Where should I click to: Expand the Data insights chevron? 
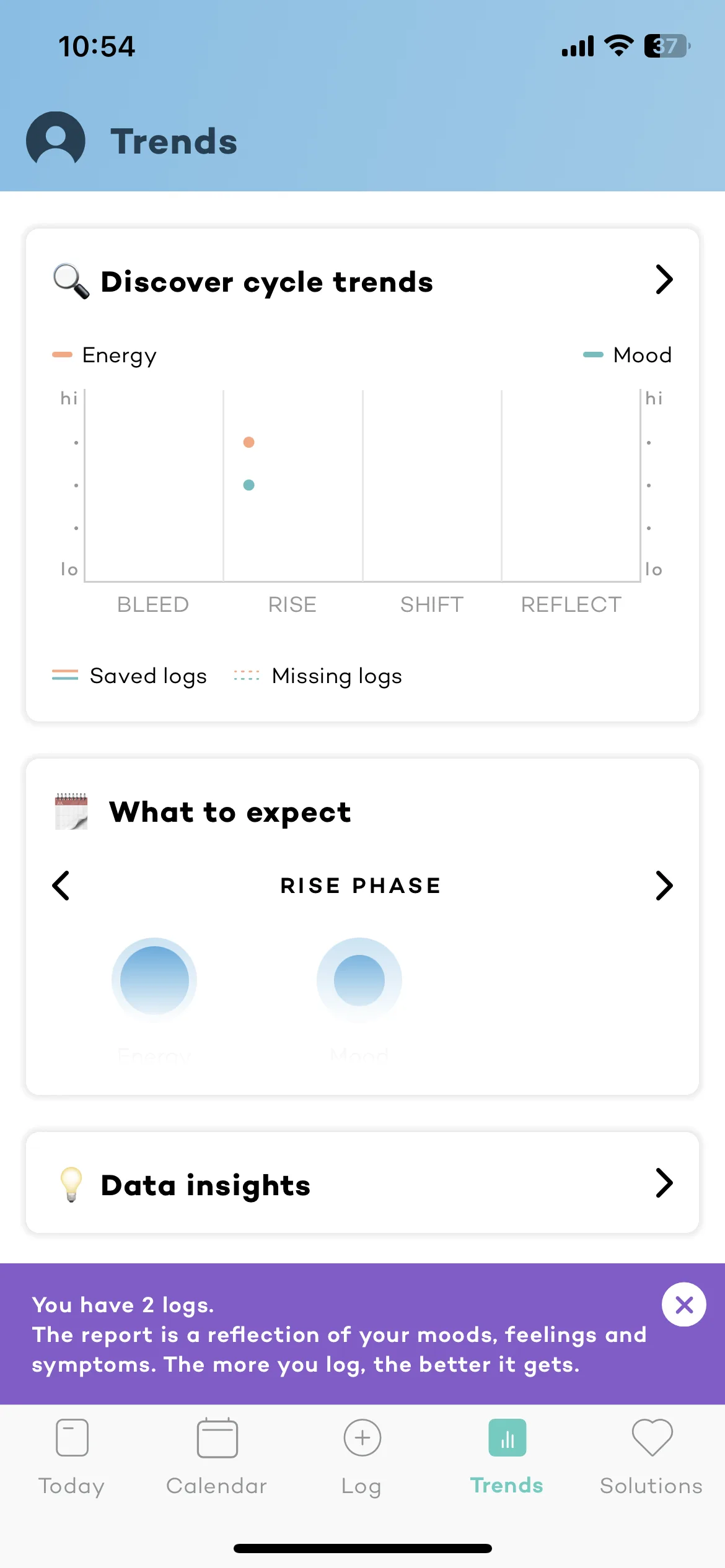coord(664,1183)
